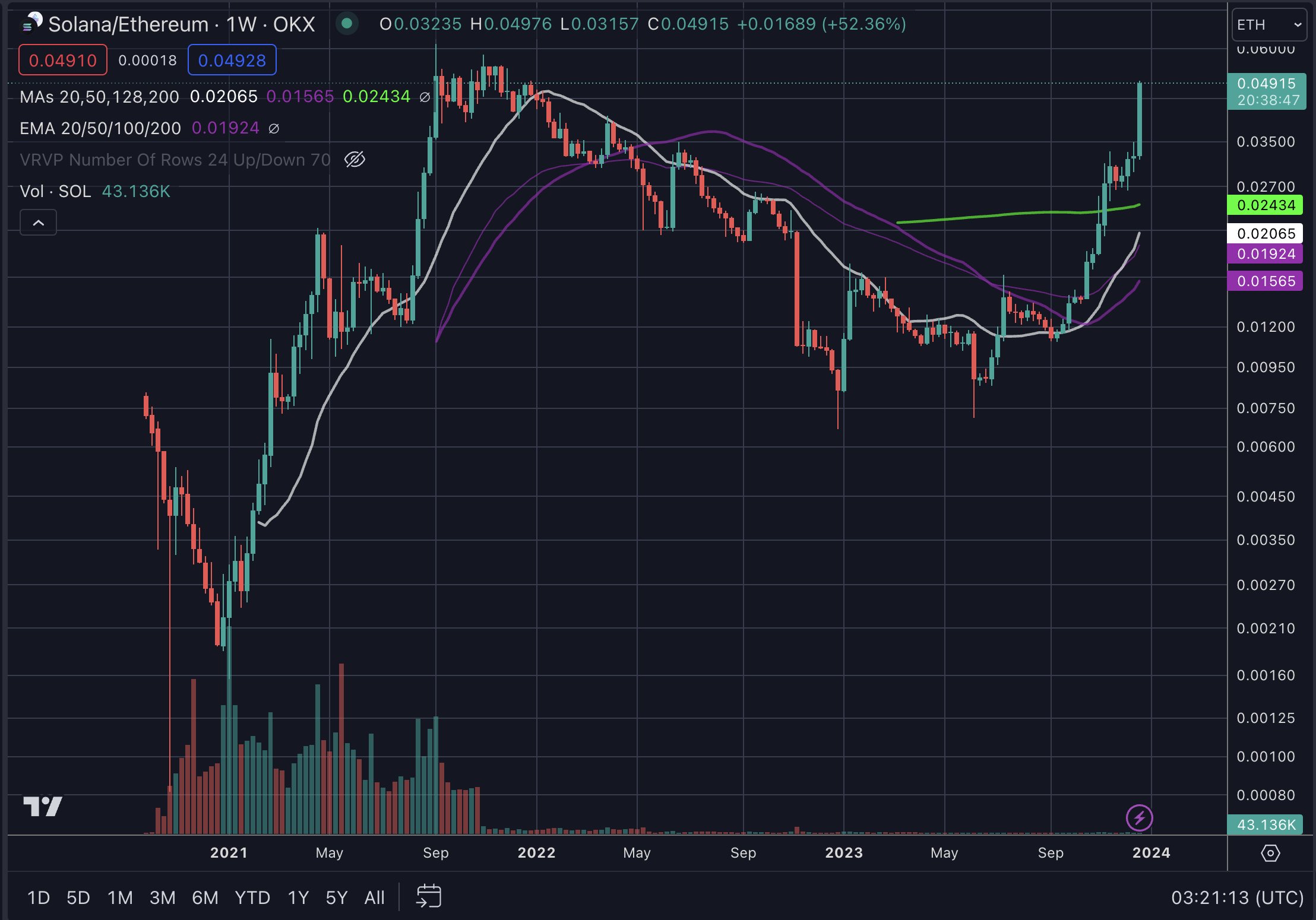Click the blue buy price 0.04928 button

(232, 60)
